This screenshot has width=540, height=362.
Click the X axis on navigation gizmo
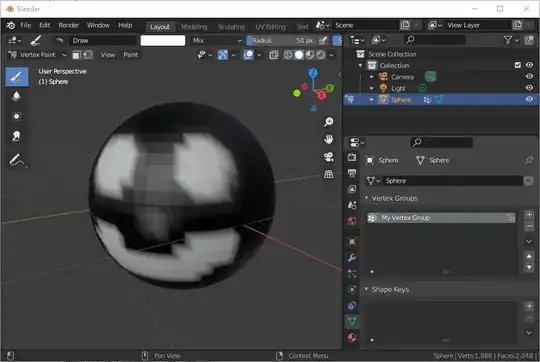(322, 95)
